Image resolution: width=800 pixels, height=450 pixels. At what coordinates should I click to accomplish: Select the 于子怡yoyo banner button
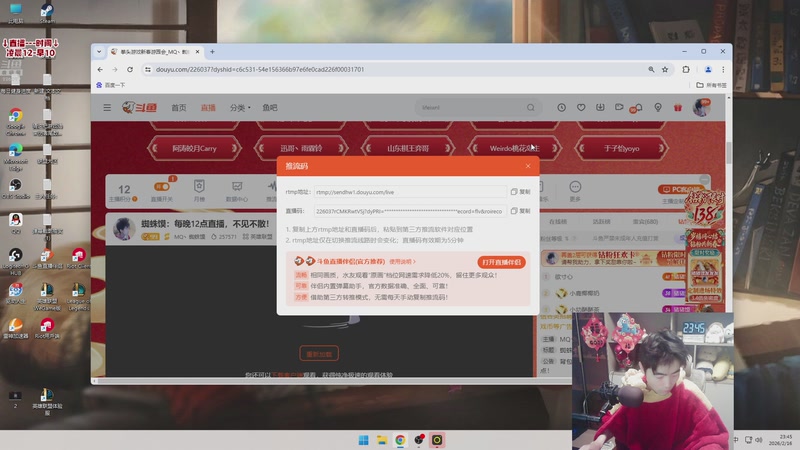[621, 148]
